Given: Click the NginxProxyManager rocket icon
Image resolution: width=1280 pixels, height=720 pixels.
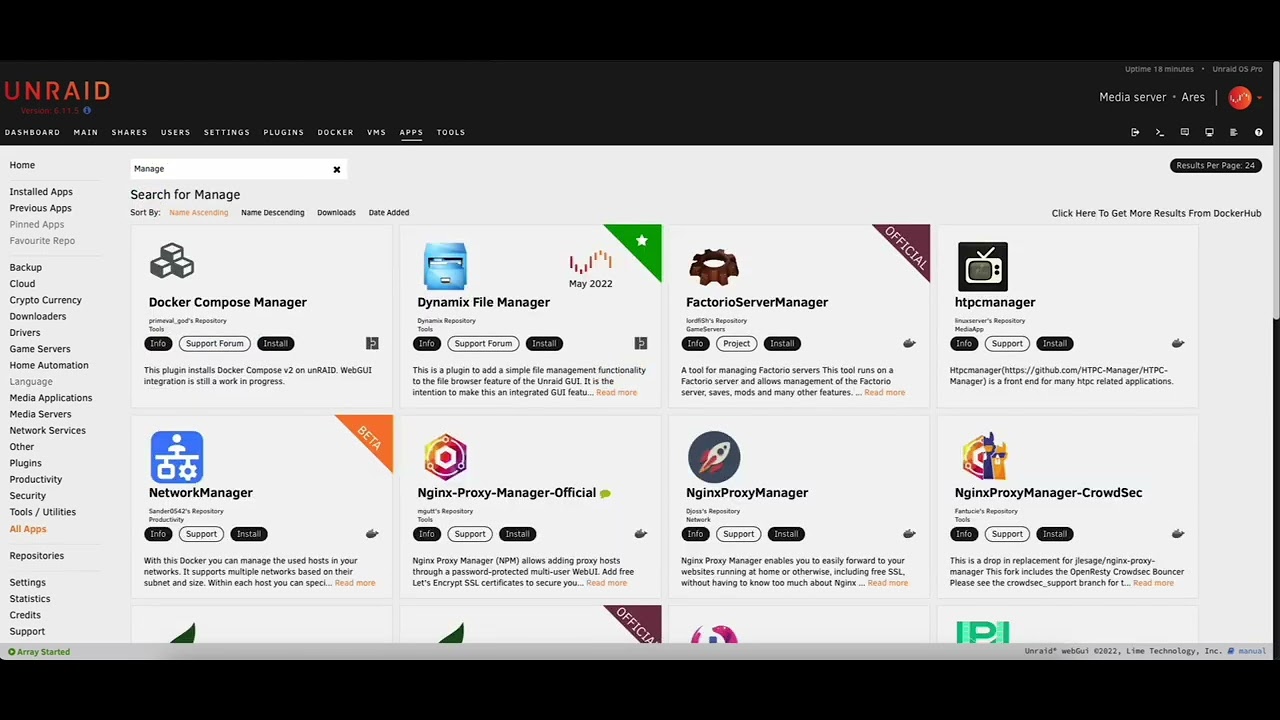Looking at the screenshot, I should [714, 457].
